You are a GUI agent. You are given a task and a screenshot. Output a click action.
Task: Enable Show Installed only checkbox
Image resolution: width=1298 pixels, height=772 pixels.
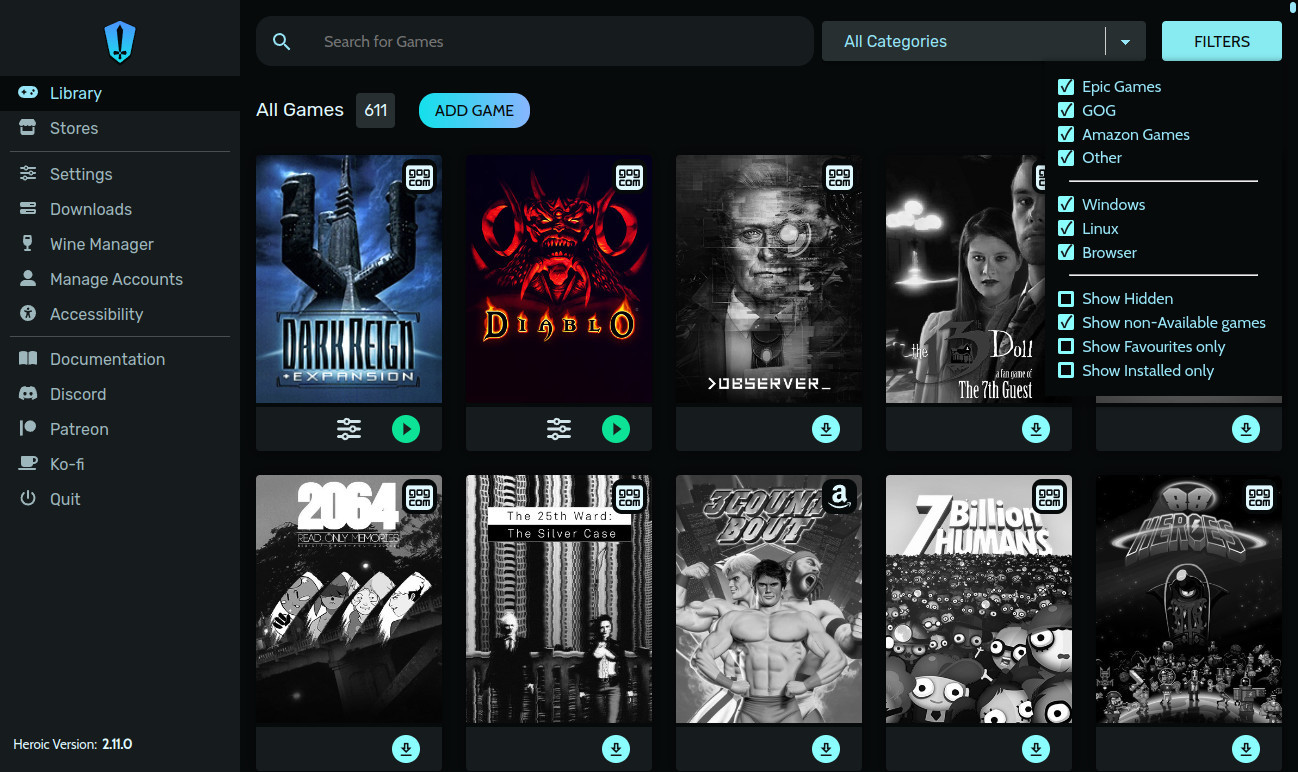(1066, 371)
